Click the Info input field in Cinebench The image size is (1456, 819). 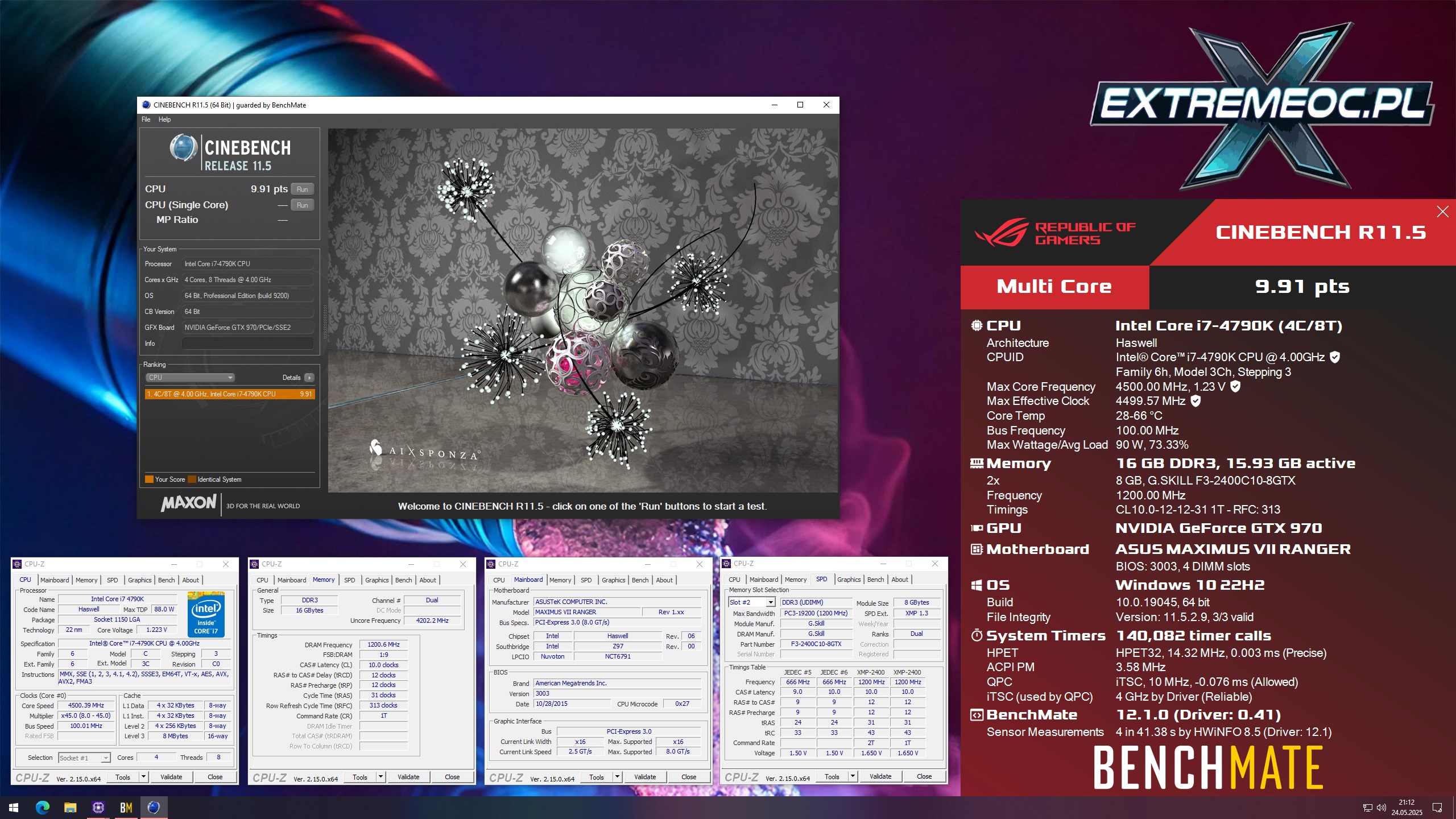[248, 344]
